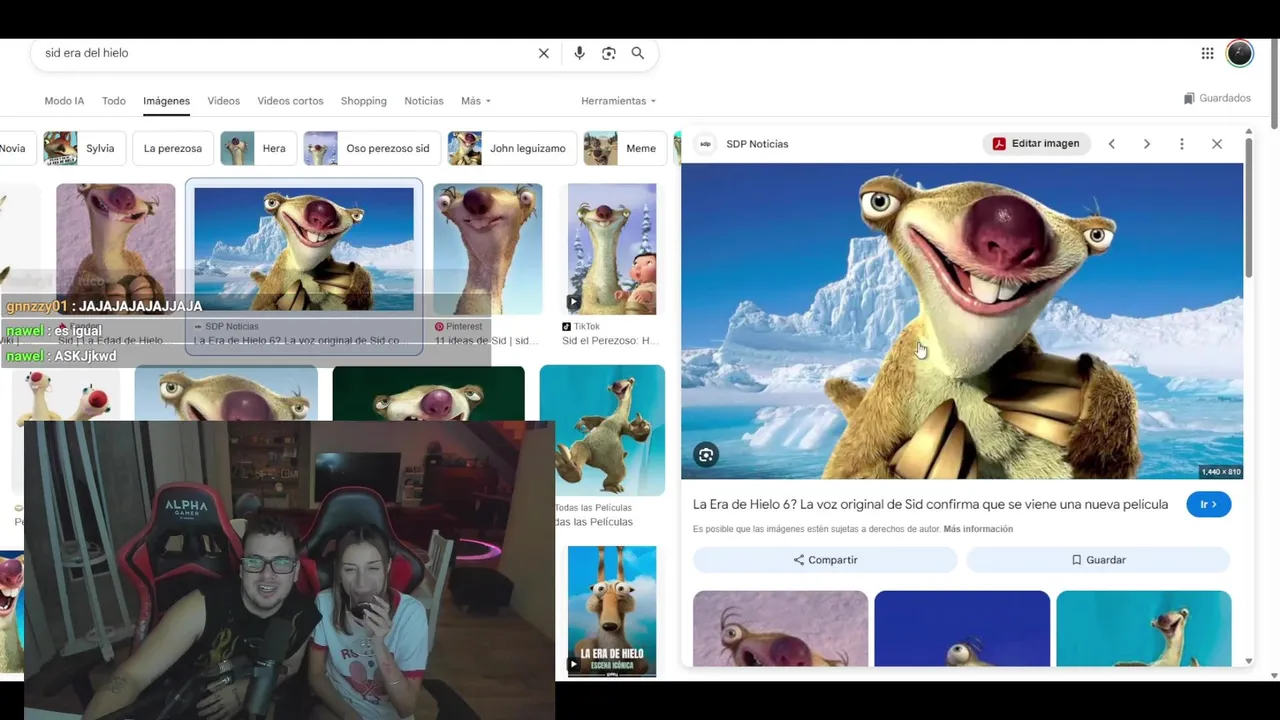This screenshot has width=1280, height=720.
Task: Open the TikTok Sid el Perezoso result
Action: coord(612,249)
